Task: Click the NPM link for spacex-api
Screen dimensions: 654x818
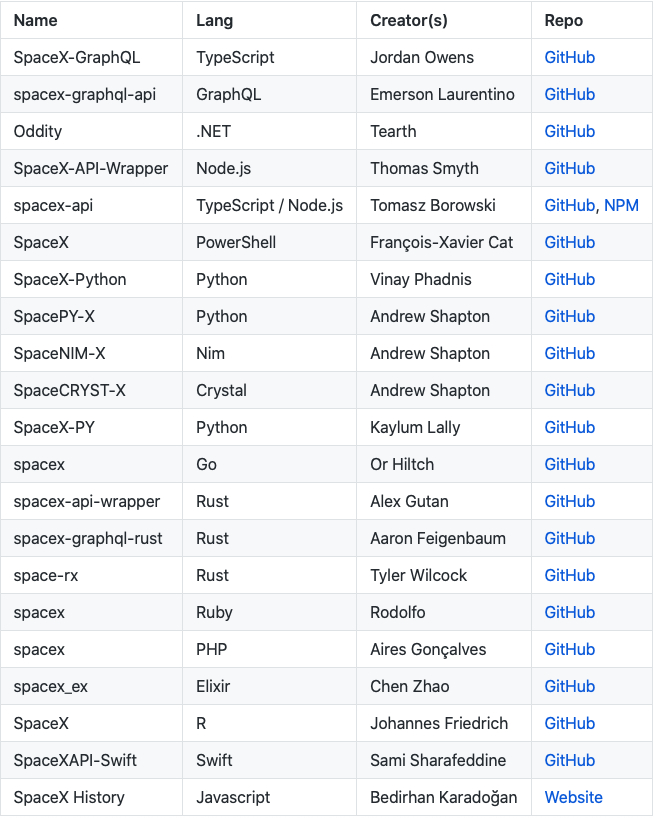Action: pos(621,206)
